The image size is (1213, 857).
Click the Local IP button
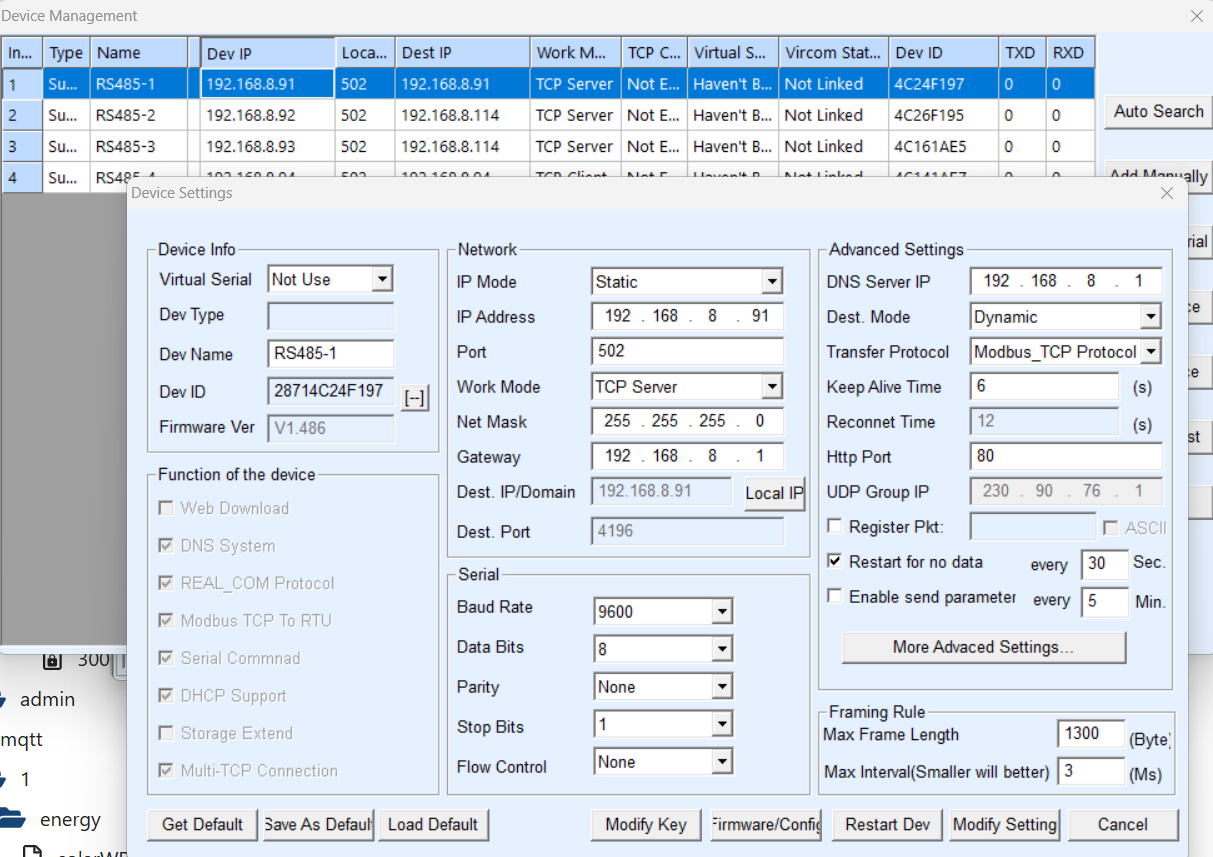coord(774,493)
